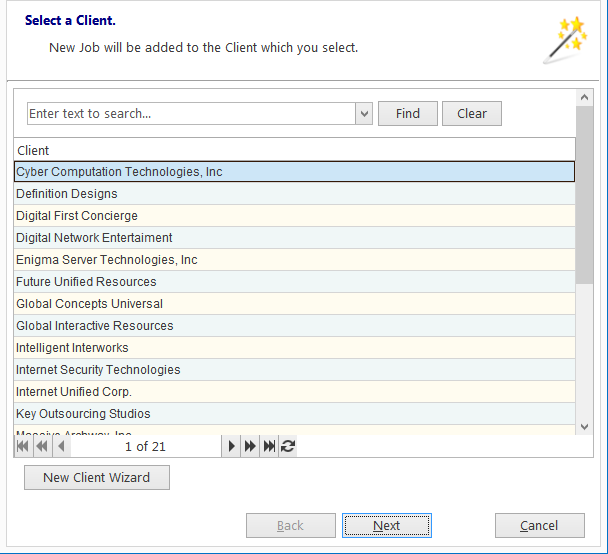The width and height of the screenshot is (608, 554).
Task: Jump forward one page of records
Action: click(x=250, y=446)
